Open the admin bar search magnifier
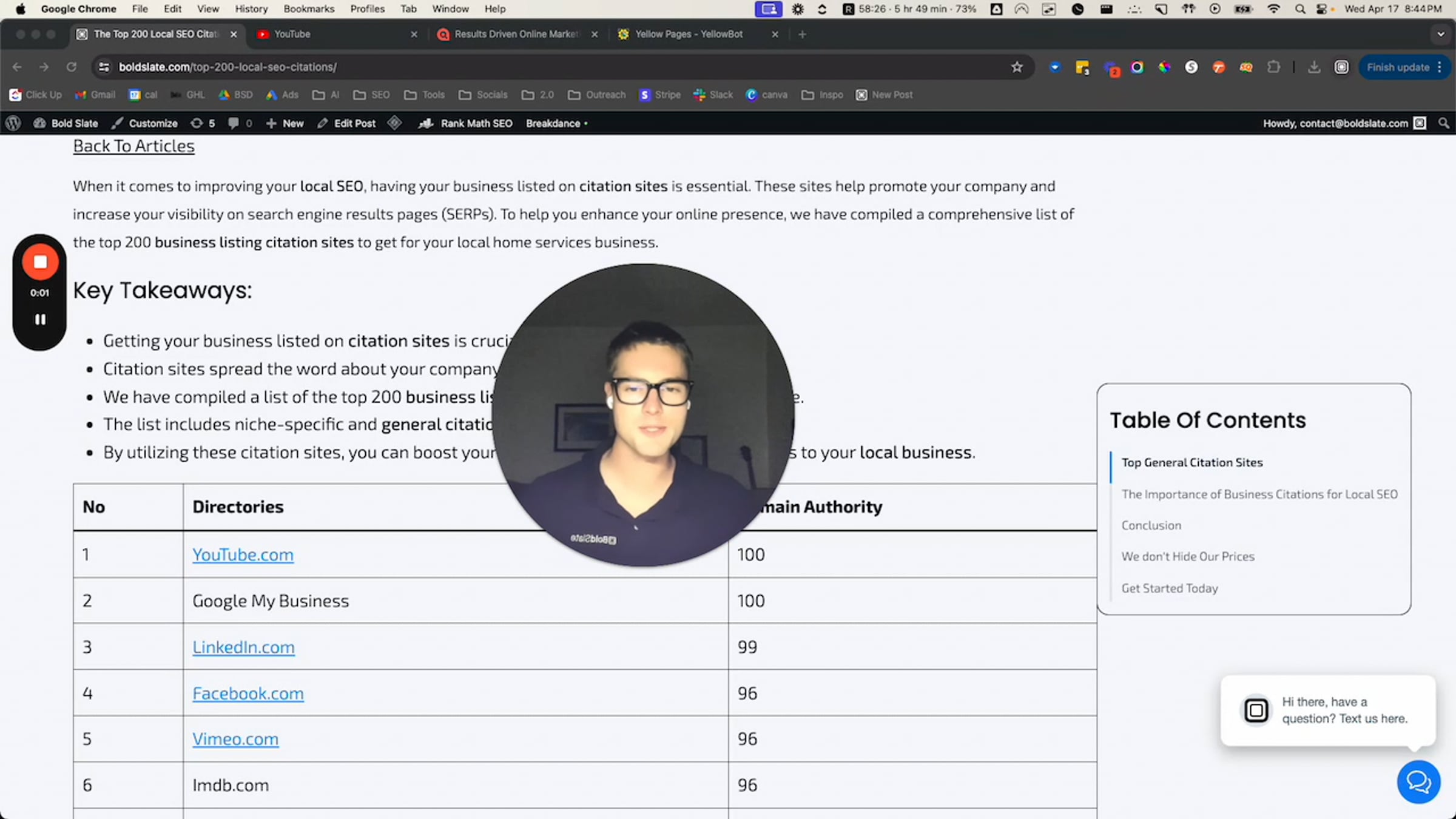The height and width of the screenshot is (819, 1456). point(1444,123)
